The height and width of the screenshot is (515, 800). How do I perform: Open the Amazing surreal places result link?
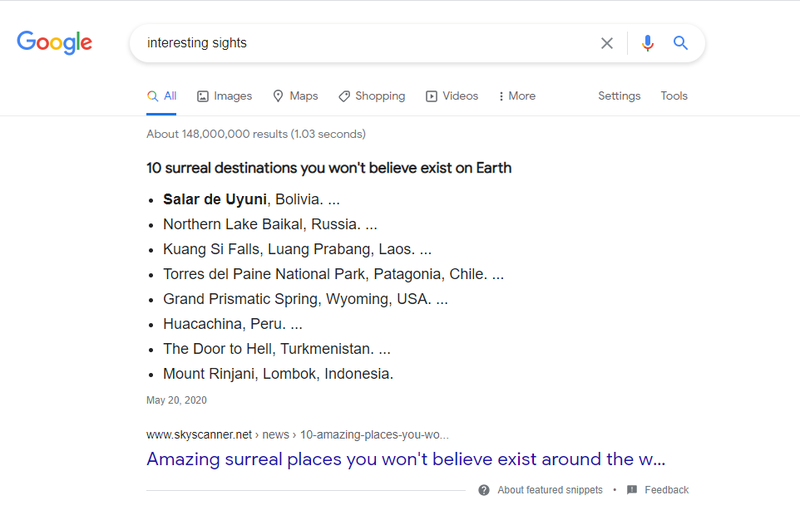pos(406,459)
